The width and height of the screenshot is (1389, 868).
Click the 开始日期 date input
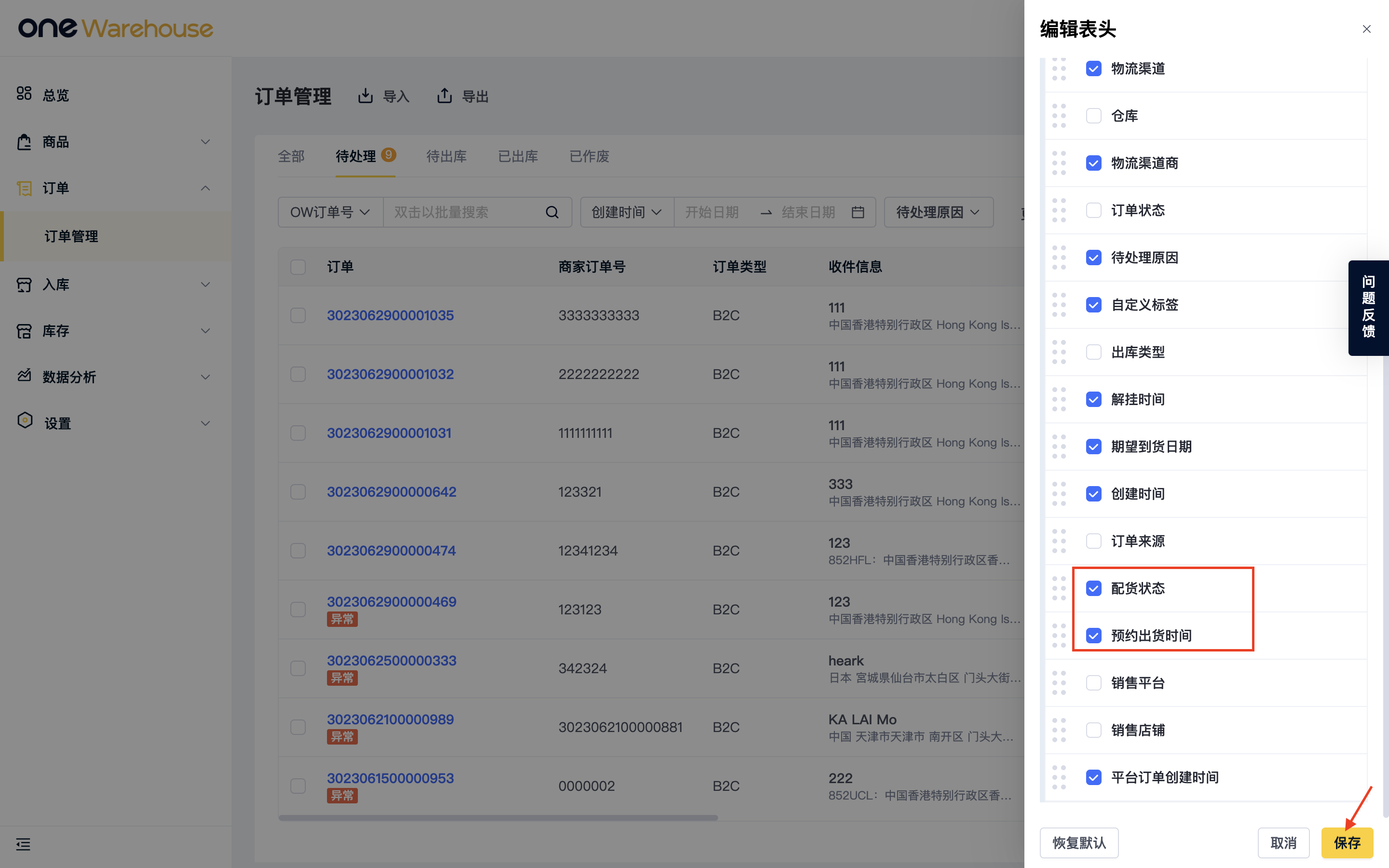point(712,212)
